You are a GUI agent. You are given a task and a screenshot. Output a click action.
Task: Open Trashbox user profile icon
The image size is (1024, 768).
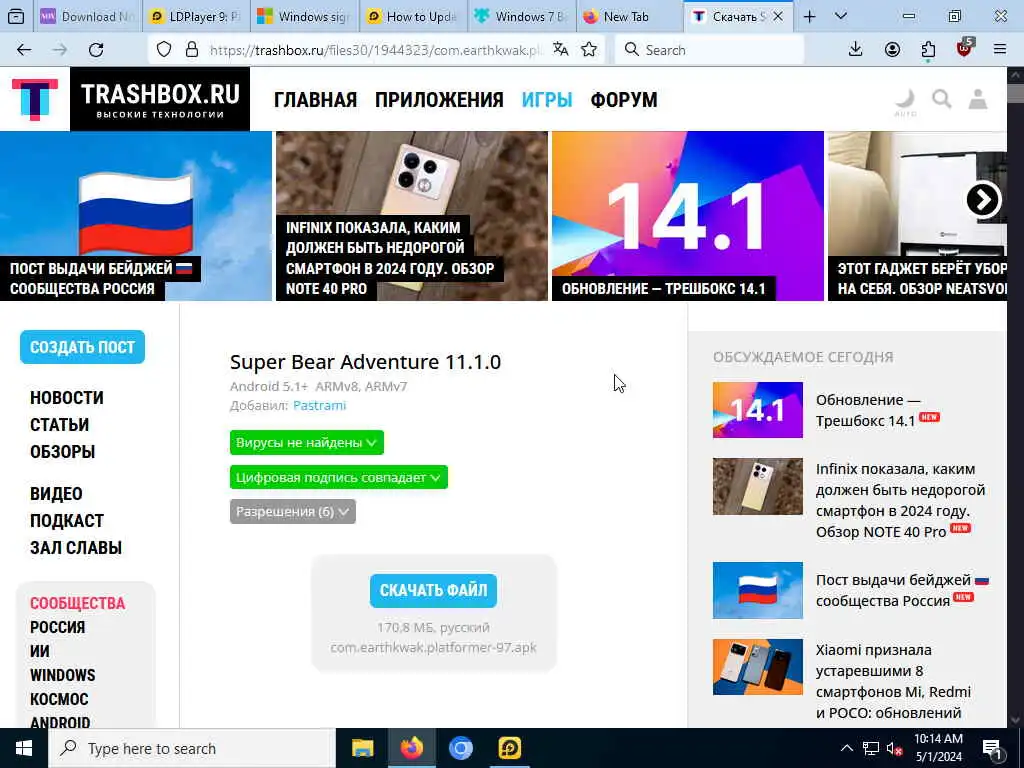click(x=978, y=99)
